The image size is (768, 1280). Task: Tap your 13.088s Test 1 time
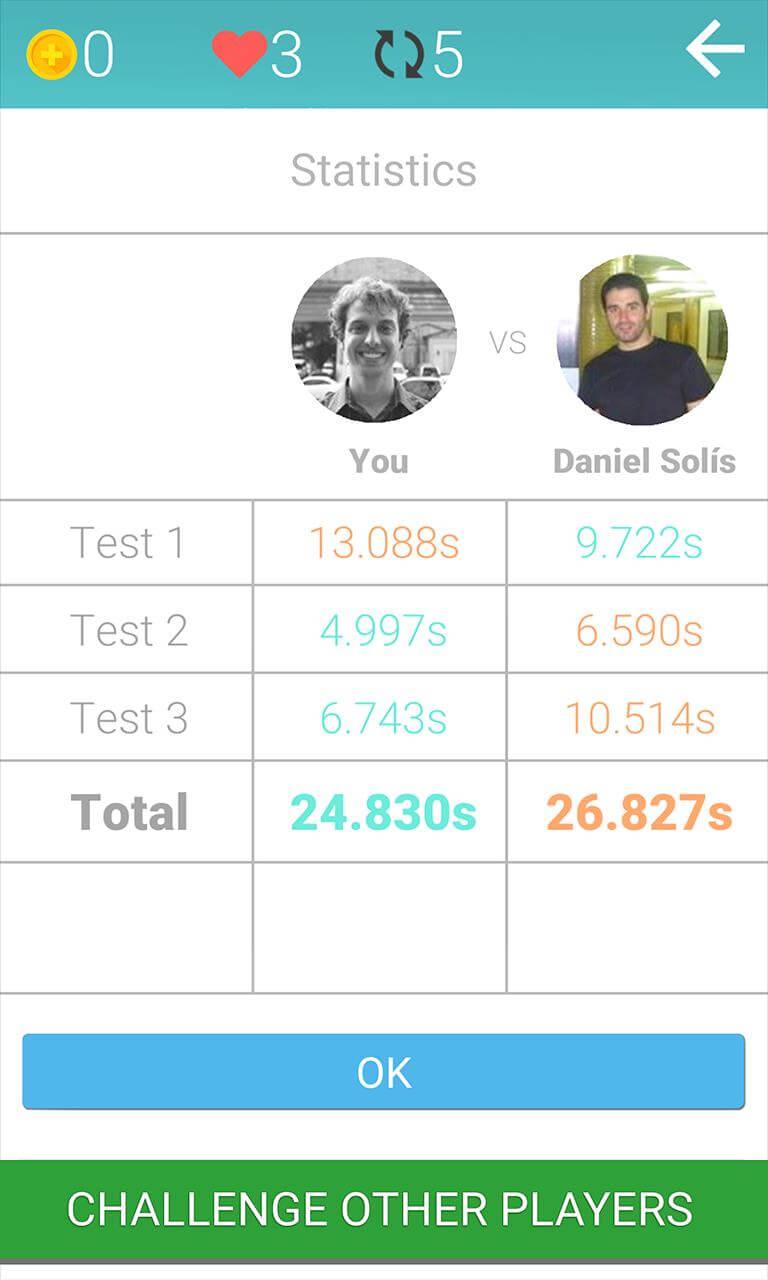click(383, 543)
